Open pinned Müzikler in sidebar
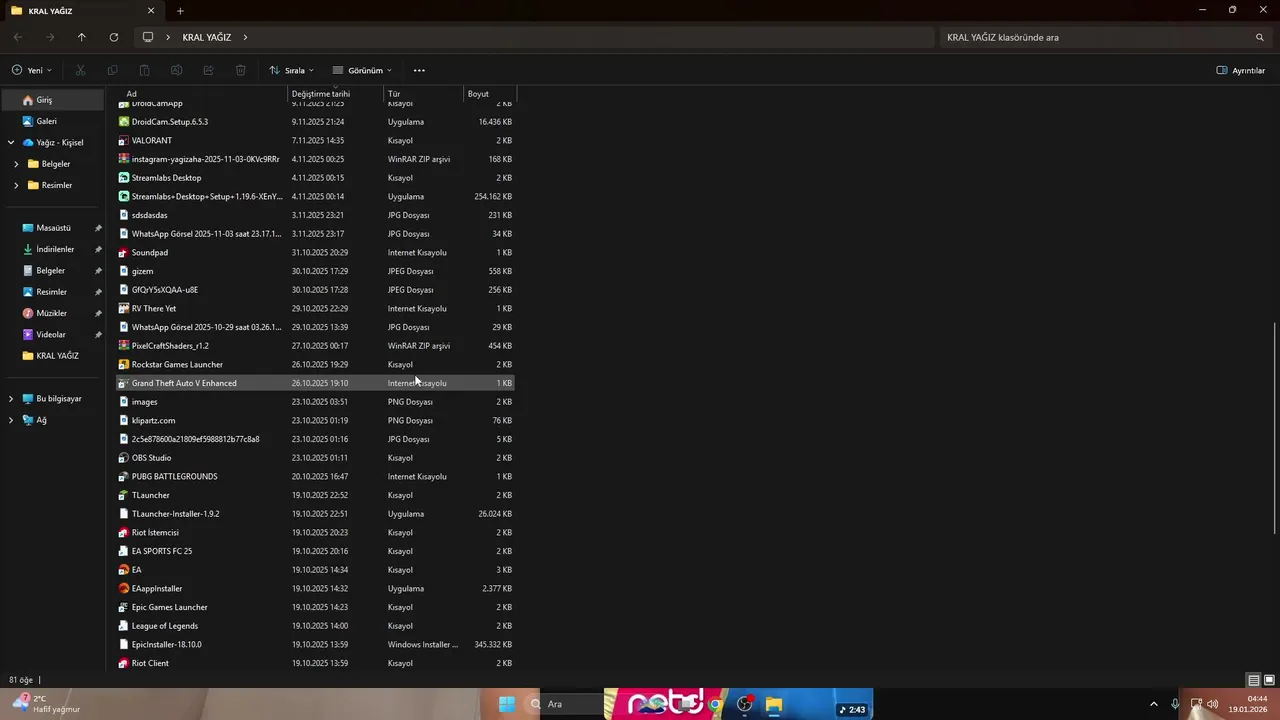 [x=53, y=313]
